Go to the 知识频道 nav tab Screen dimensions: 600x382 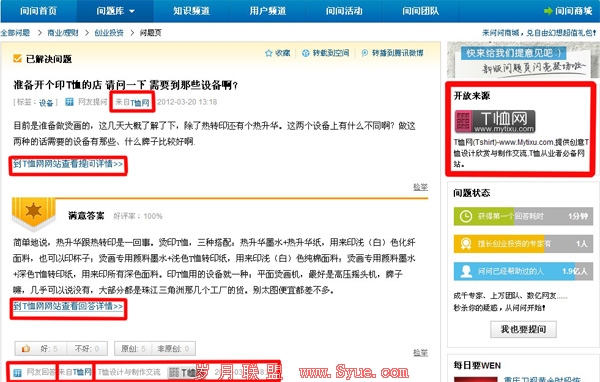191,11
